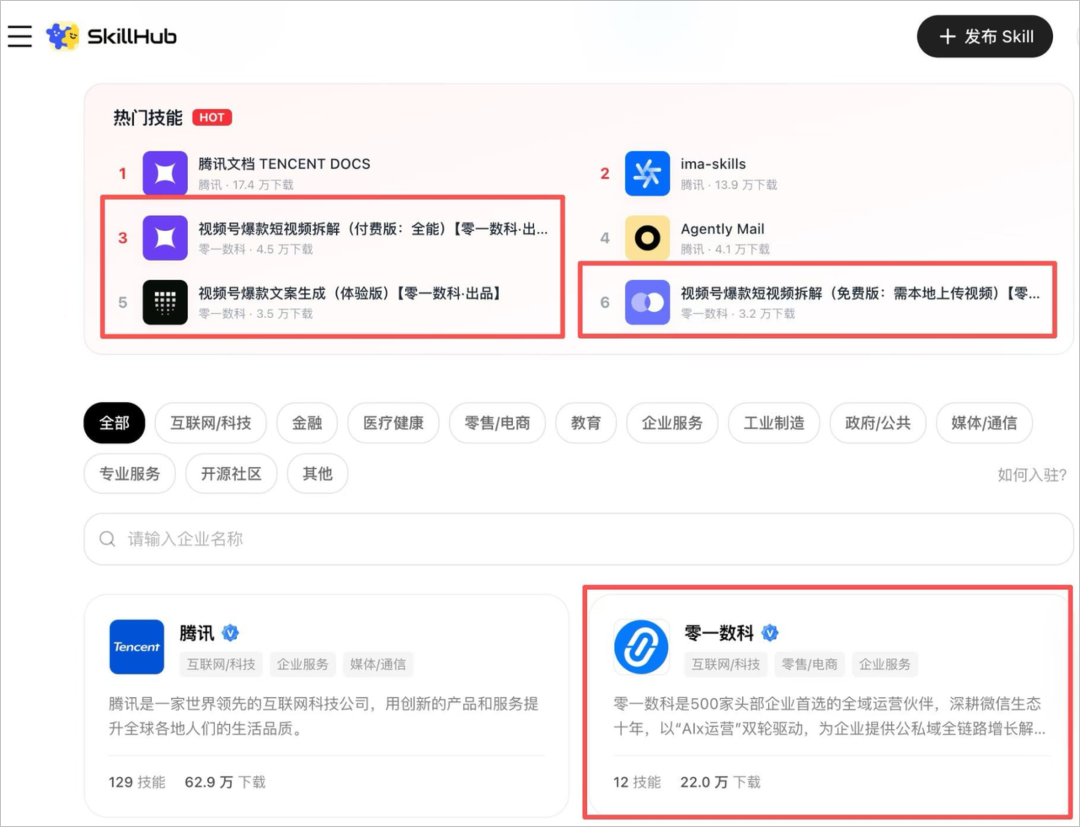Select the 专业服务 category filter
The image size is (1080, 827).
point(129,474)
